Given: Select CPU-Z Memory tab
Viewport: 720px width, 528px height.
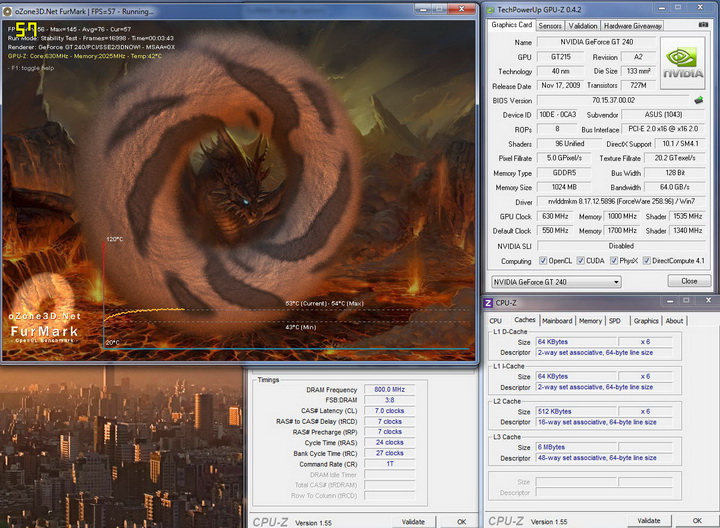Looking at the screenshot, I should 590,321.
